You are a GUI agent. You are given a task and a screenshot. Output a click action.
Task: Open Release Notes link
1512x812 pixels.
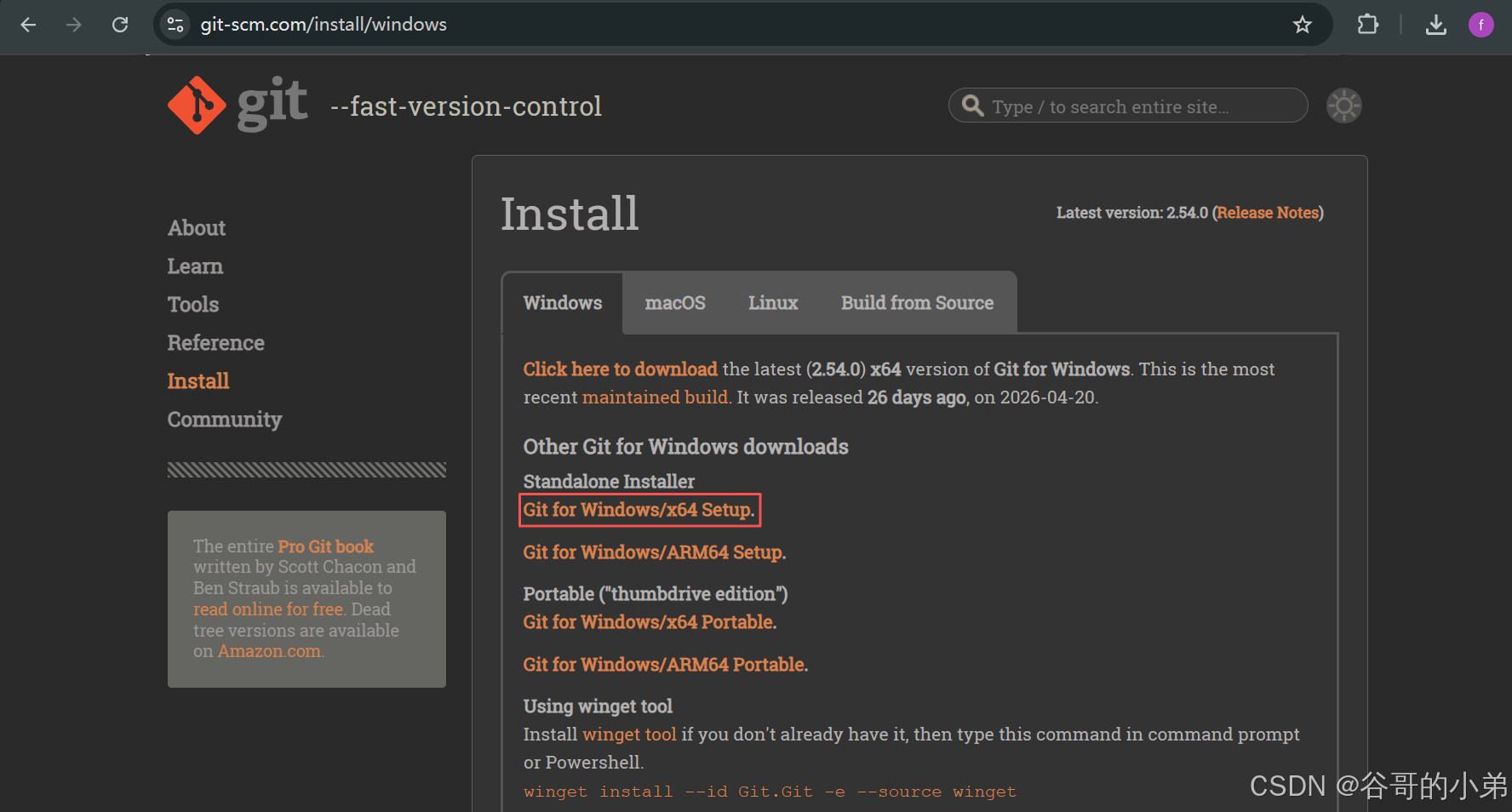(1268, 213)
